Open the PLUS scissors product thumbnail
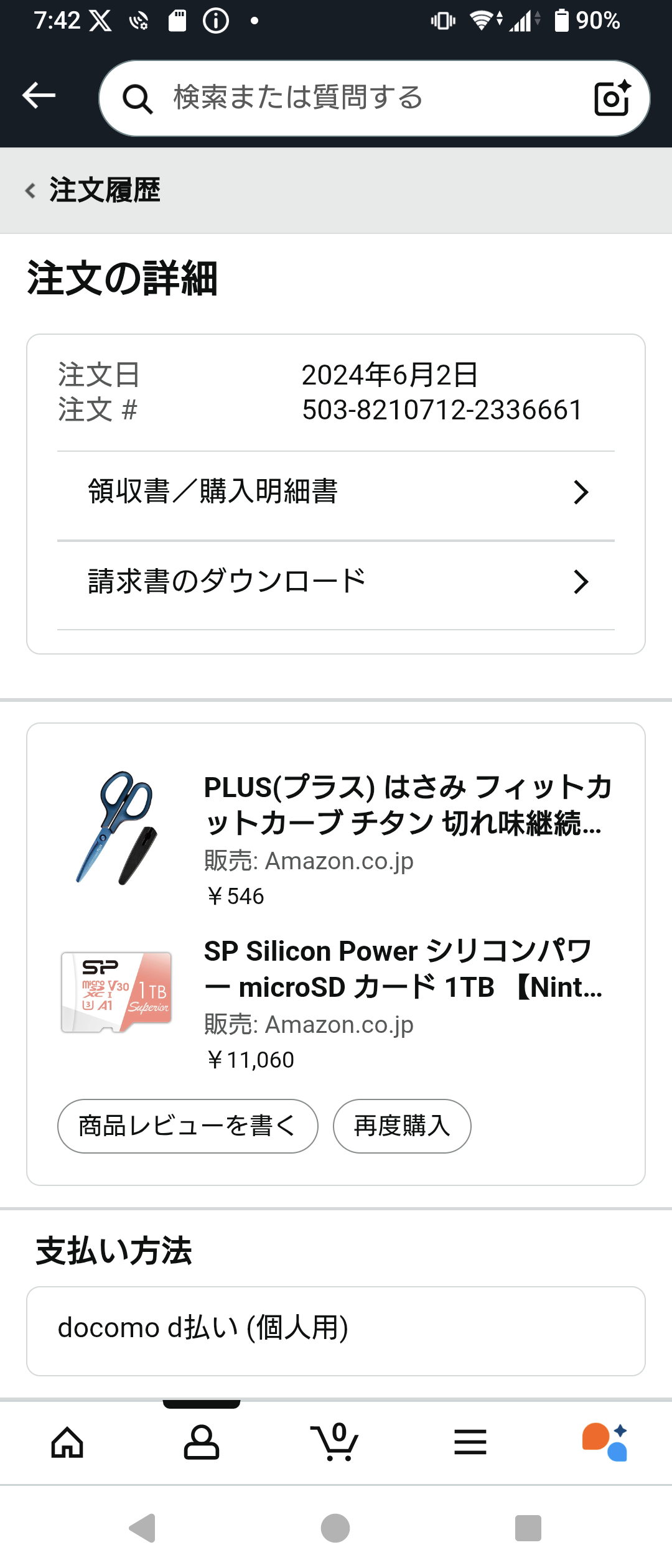This screenshot has width=672, height=1568. [117, 828]
